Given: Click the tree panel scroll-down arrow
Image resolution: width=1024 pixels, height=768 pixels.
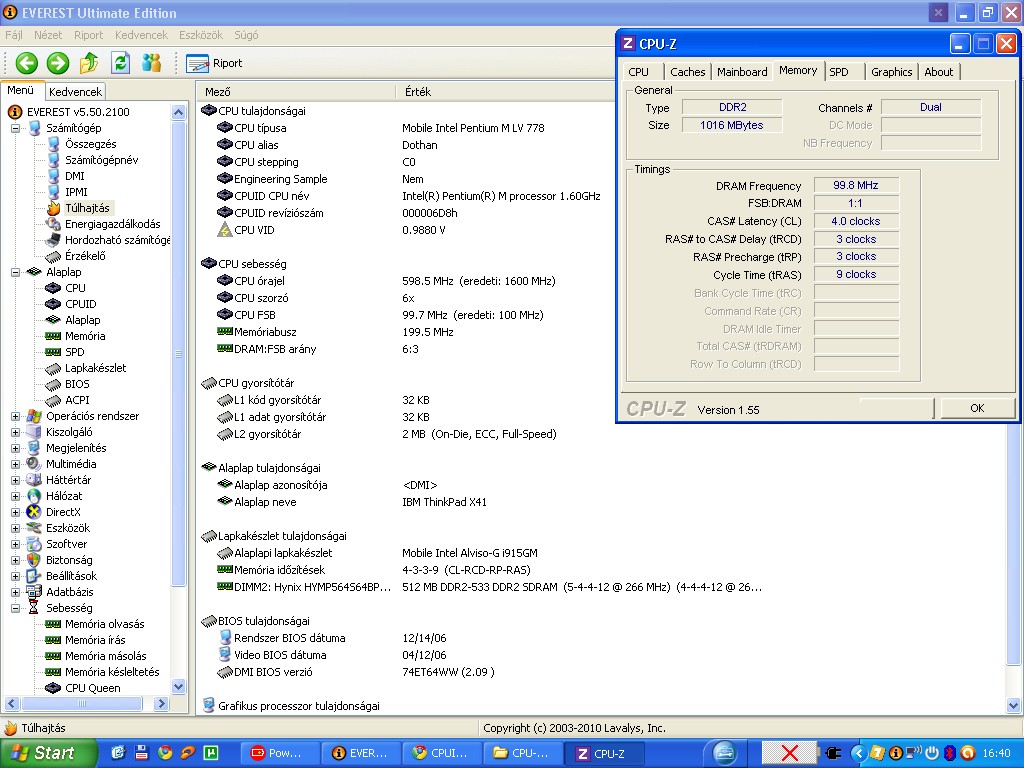Looking at the screenshot, I should (x=178, y=686).
